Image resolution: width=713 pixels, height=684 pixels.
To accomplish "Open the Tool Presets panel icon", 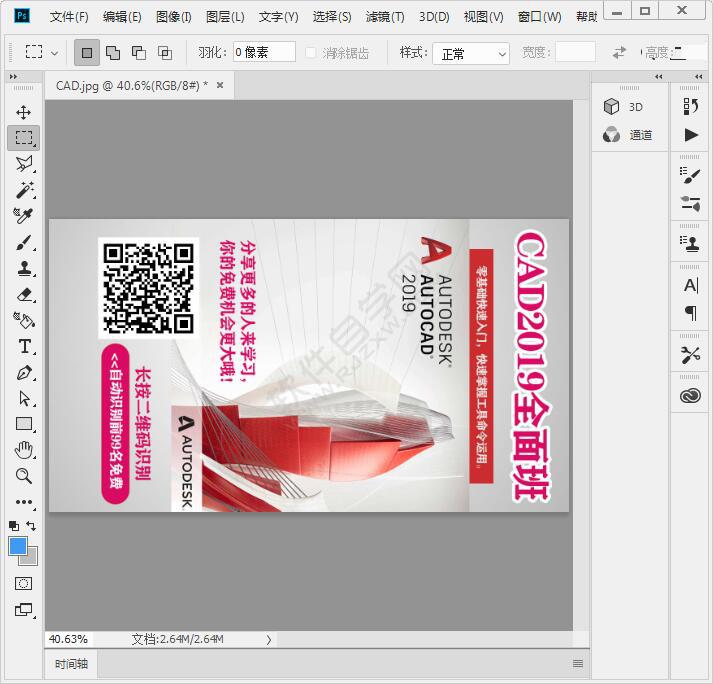I will (x=691, y=355).
